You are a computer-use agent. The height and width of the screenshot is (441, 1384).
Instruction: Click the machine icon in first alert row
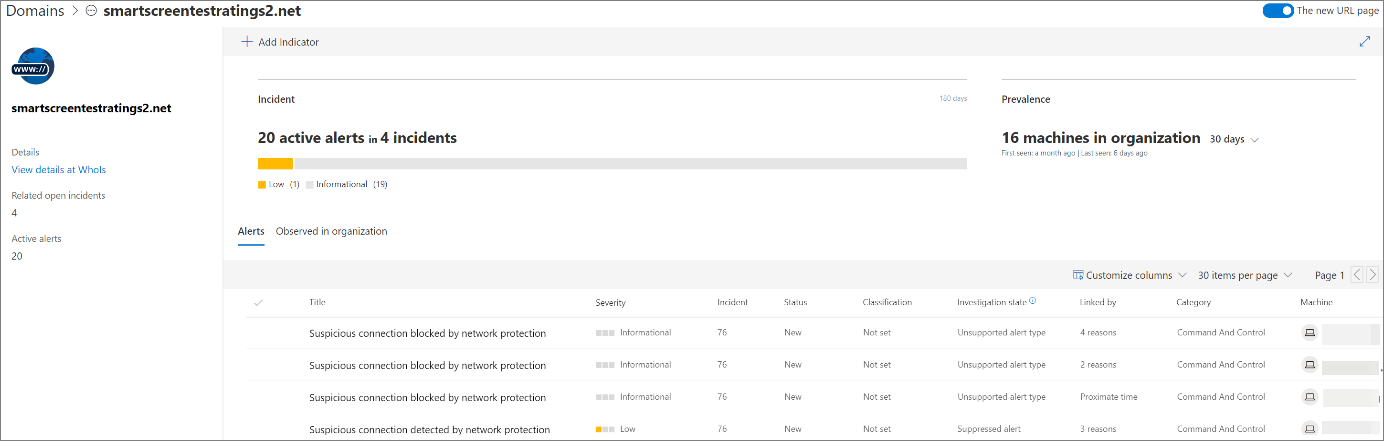(1309, 333)
